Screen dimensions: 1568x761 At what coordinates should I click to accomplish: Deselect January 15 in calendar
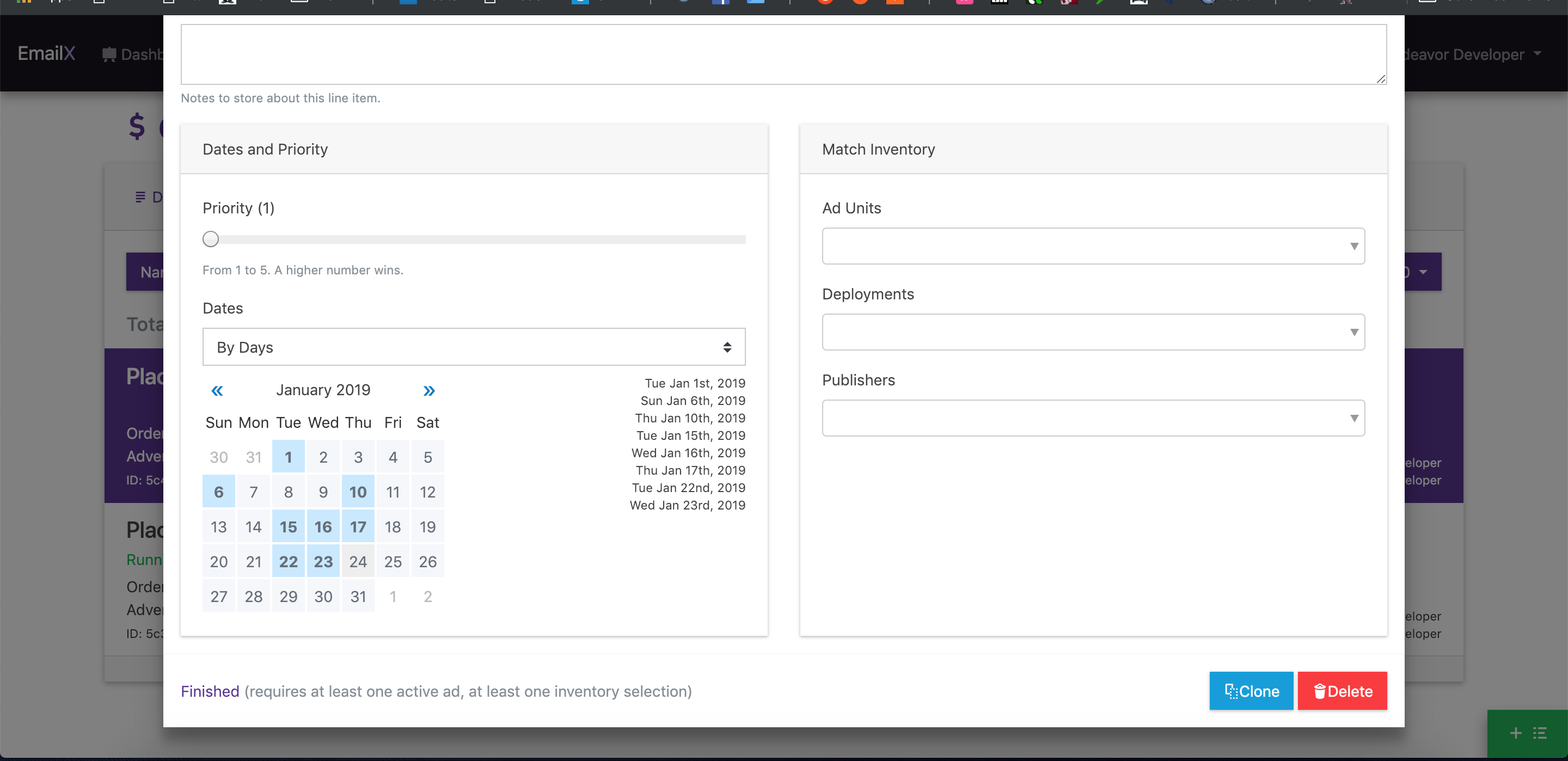coord(288,527)
